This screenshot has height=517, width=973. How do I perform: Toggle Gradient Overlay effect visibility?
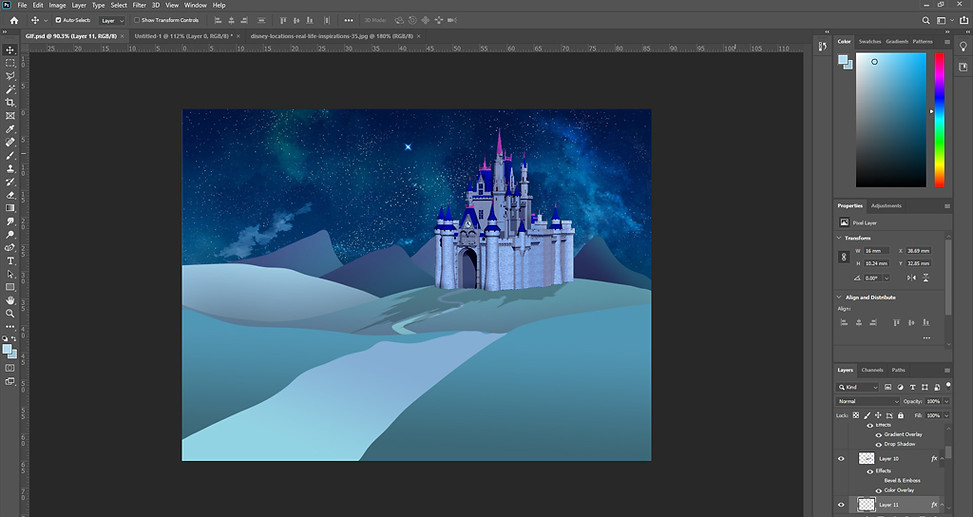(879, 434)
